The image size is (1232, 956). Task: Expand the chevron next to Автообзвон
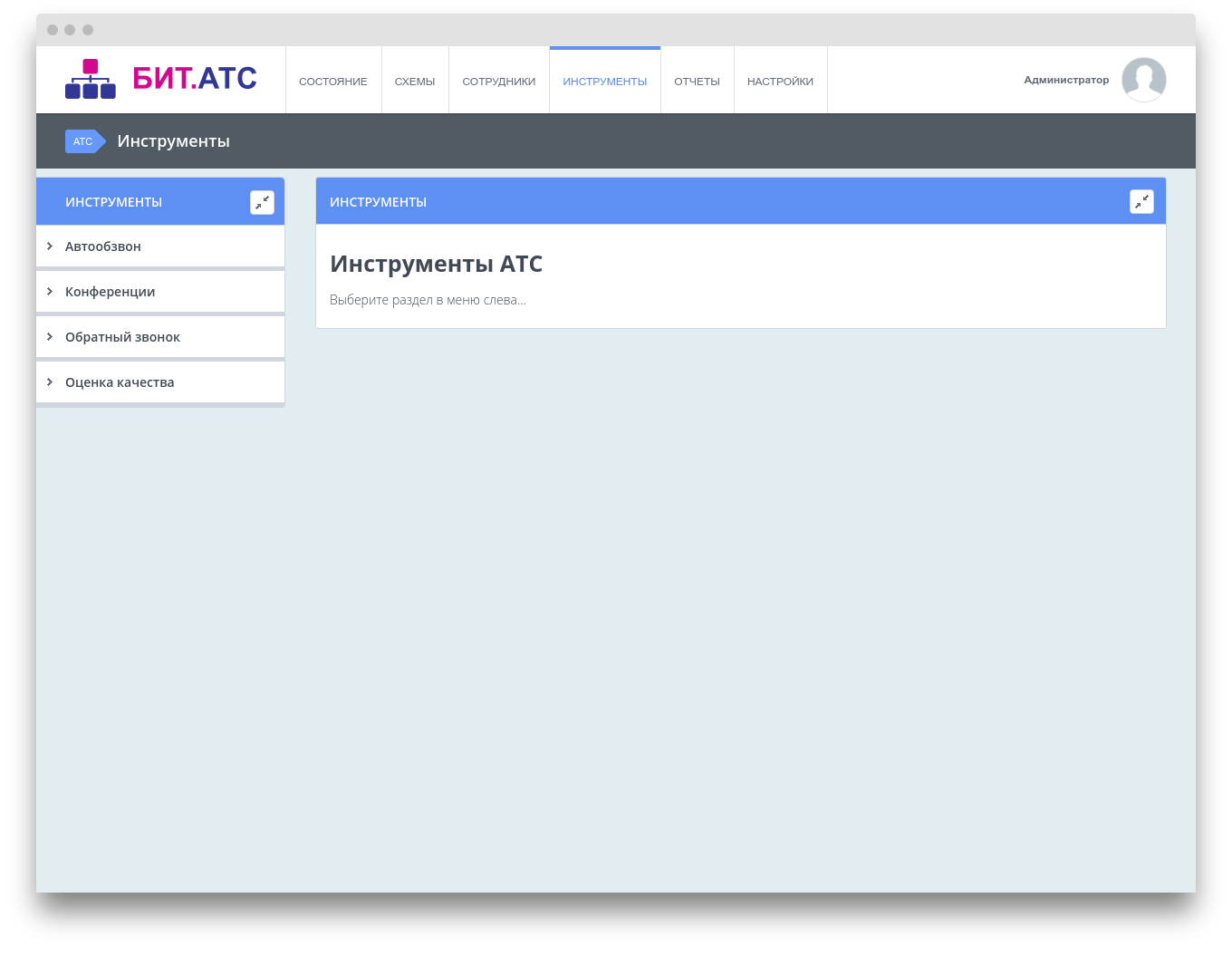pyautogui.click(x=50, y=246)
